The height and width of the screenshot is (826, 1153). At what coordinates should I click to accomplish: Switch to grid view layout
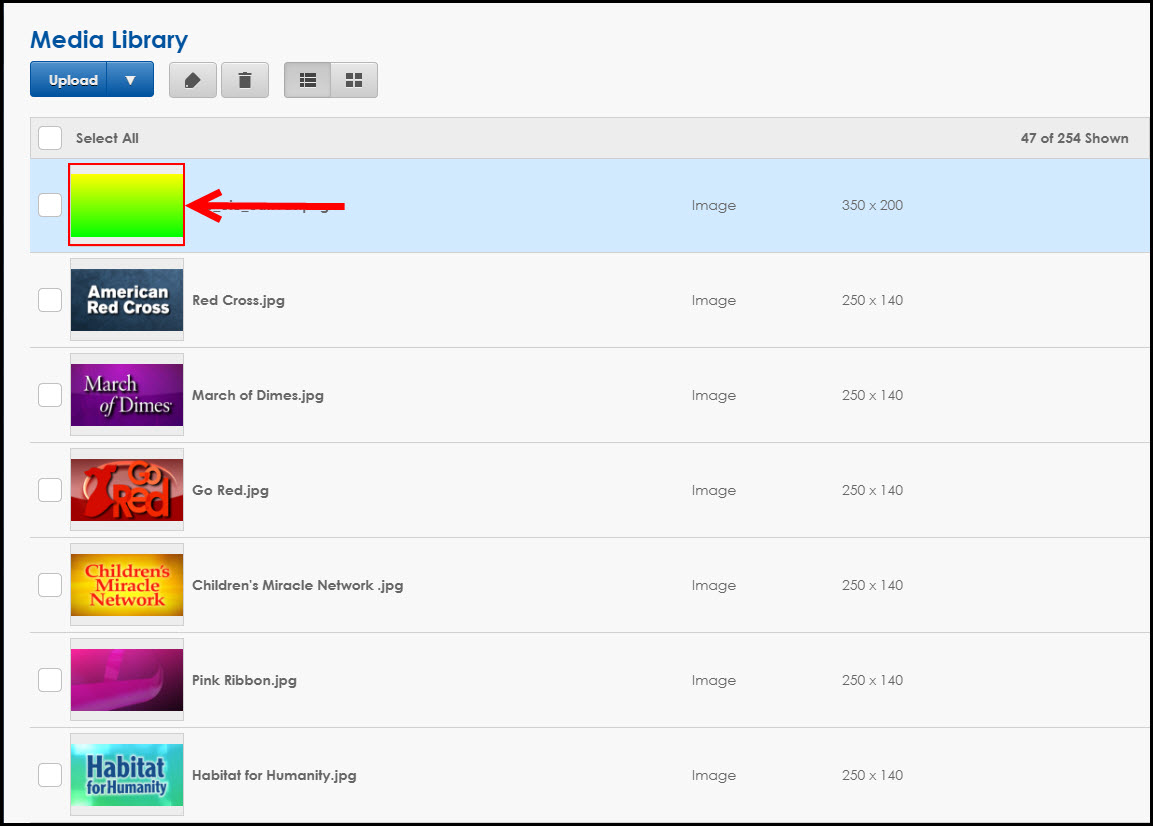click(354, 80)
